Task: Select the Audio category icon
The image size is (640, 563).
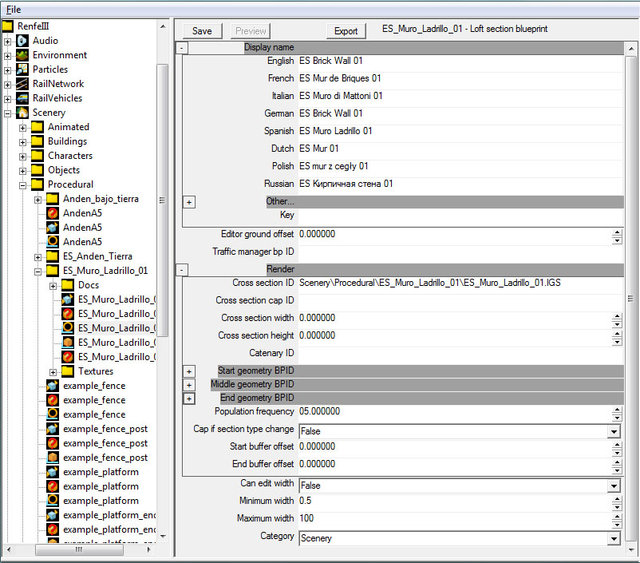Action: tap(22, 41)
